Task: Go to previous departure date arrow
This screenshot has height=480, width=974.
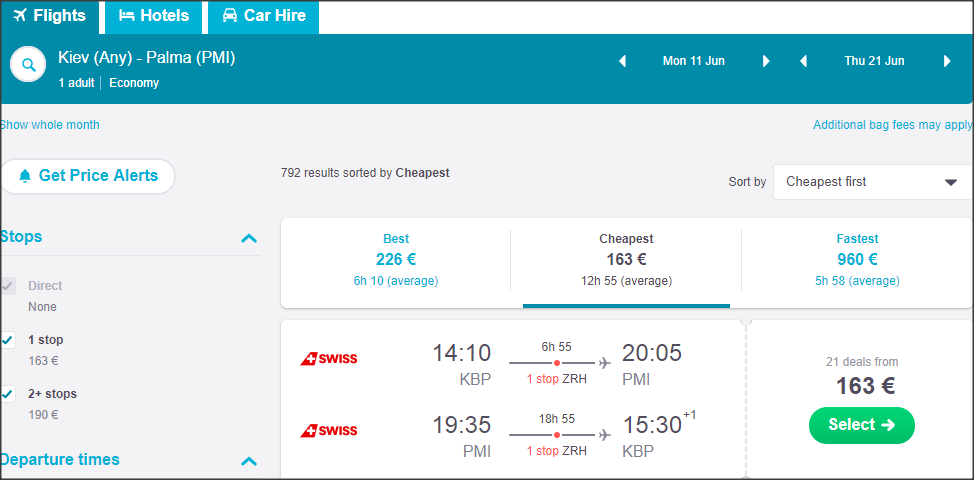Action: [x=622, y=61]
